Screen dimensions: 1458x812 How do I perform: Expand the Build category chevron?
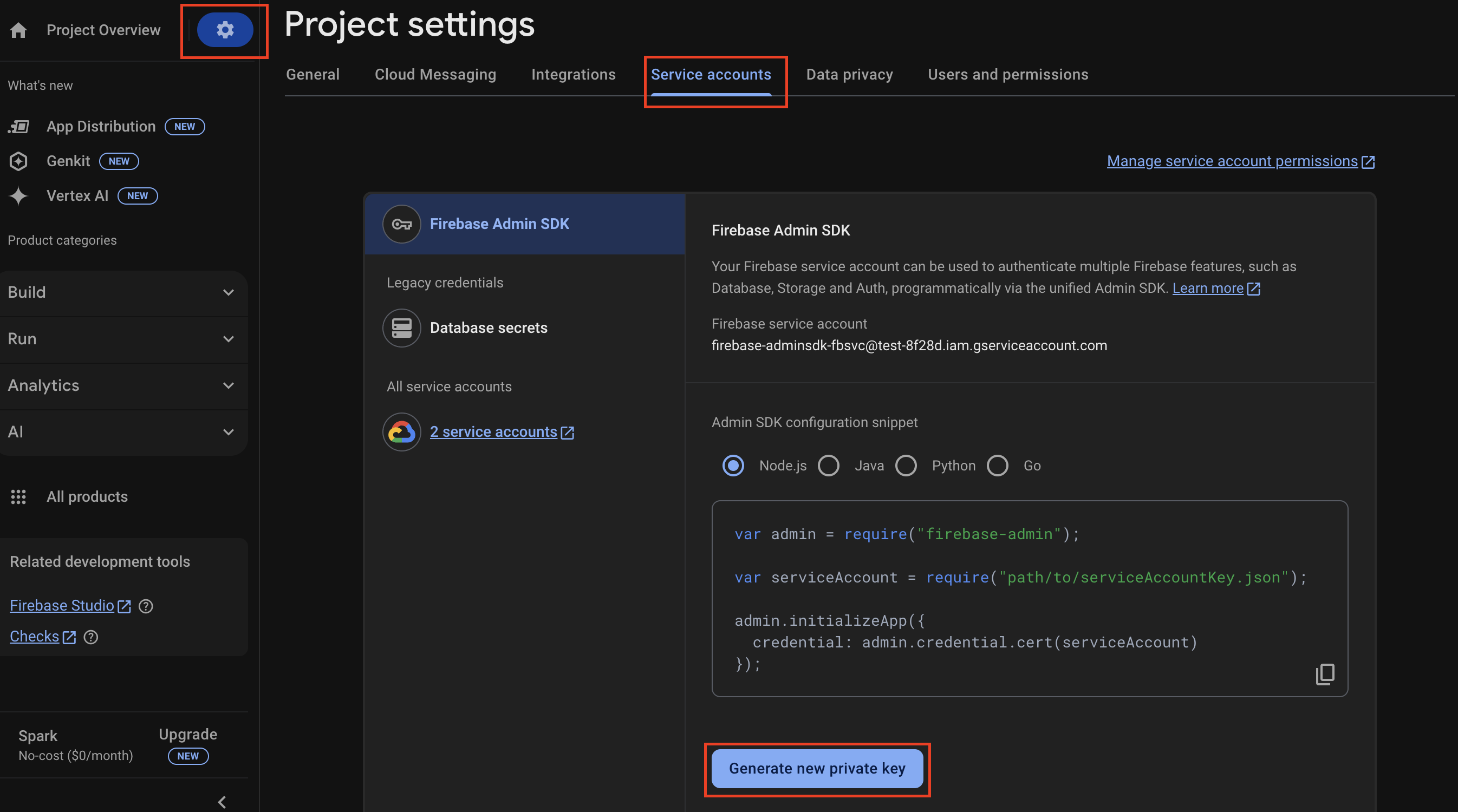[x=228, y=292]
